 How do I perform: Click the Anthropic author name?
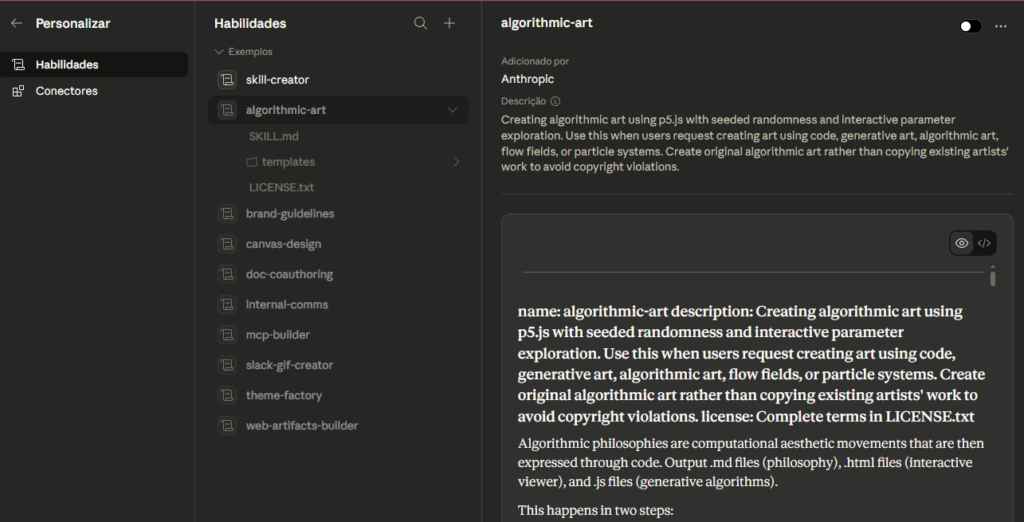point(527,79)
